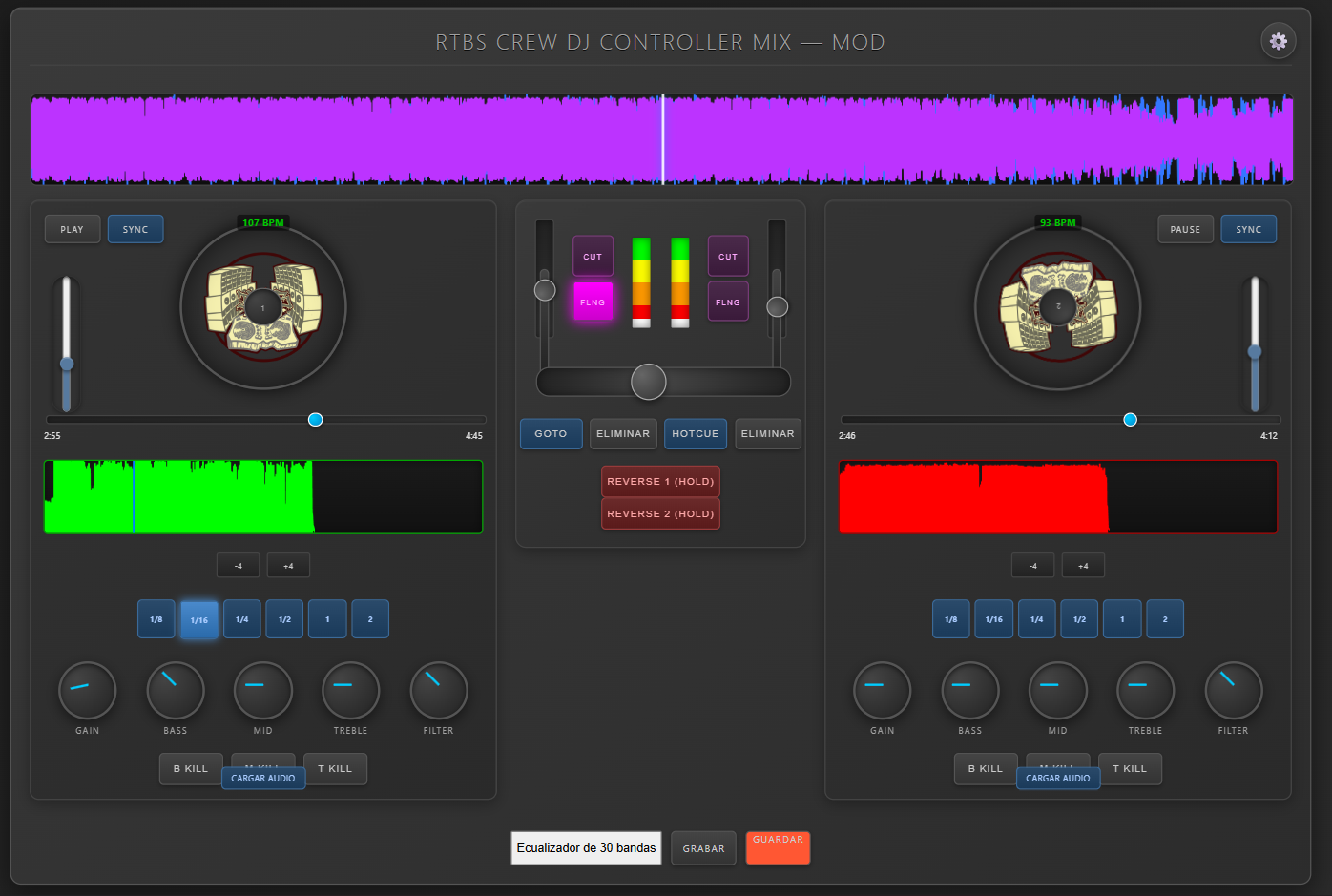Click the +4 pitch bend on the left deck
Image resolution: width=1332 pixels, height=896 pixels.
(x=288, y=565)
